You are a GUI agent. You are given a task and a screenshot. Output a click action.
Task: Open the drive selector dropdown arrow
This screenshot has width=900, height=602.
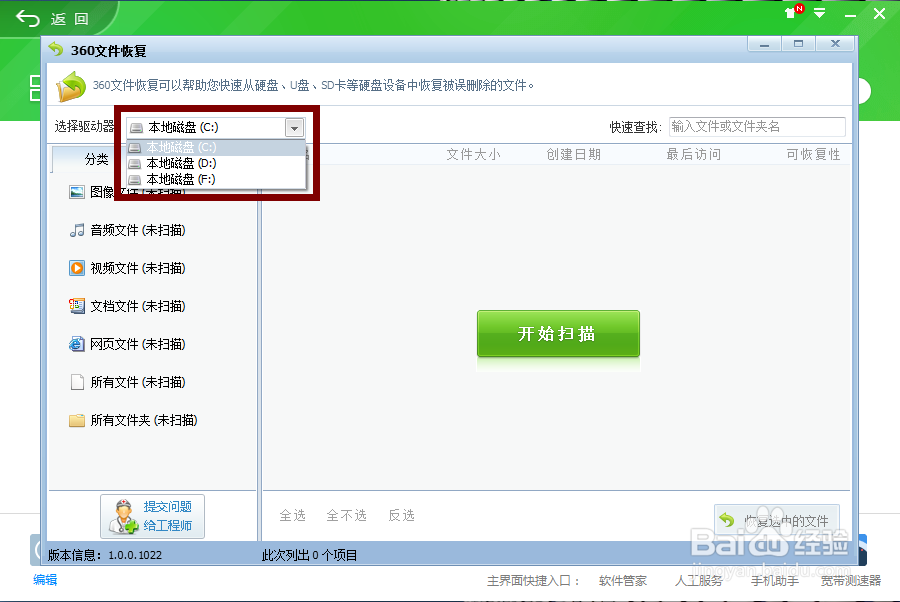pos(295,127)
